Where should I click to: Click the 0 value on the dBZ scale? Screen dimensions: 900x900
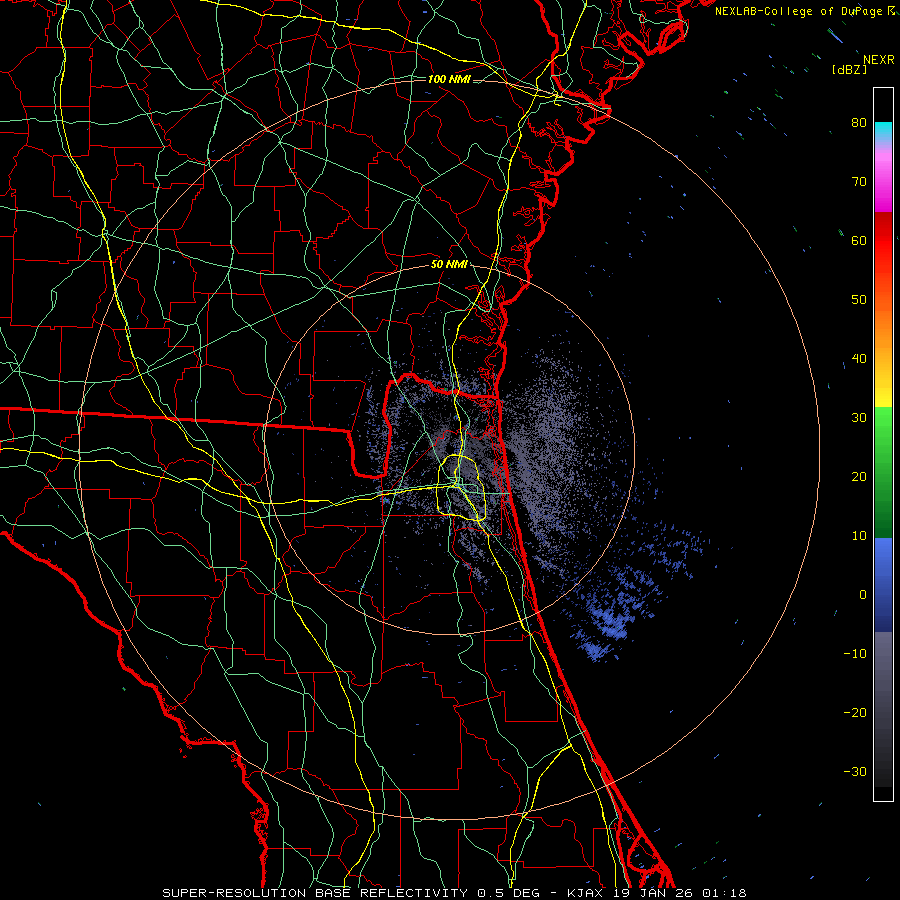(x=863, y=595)
